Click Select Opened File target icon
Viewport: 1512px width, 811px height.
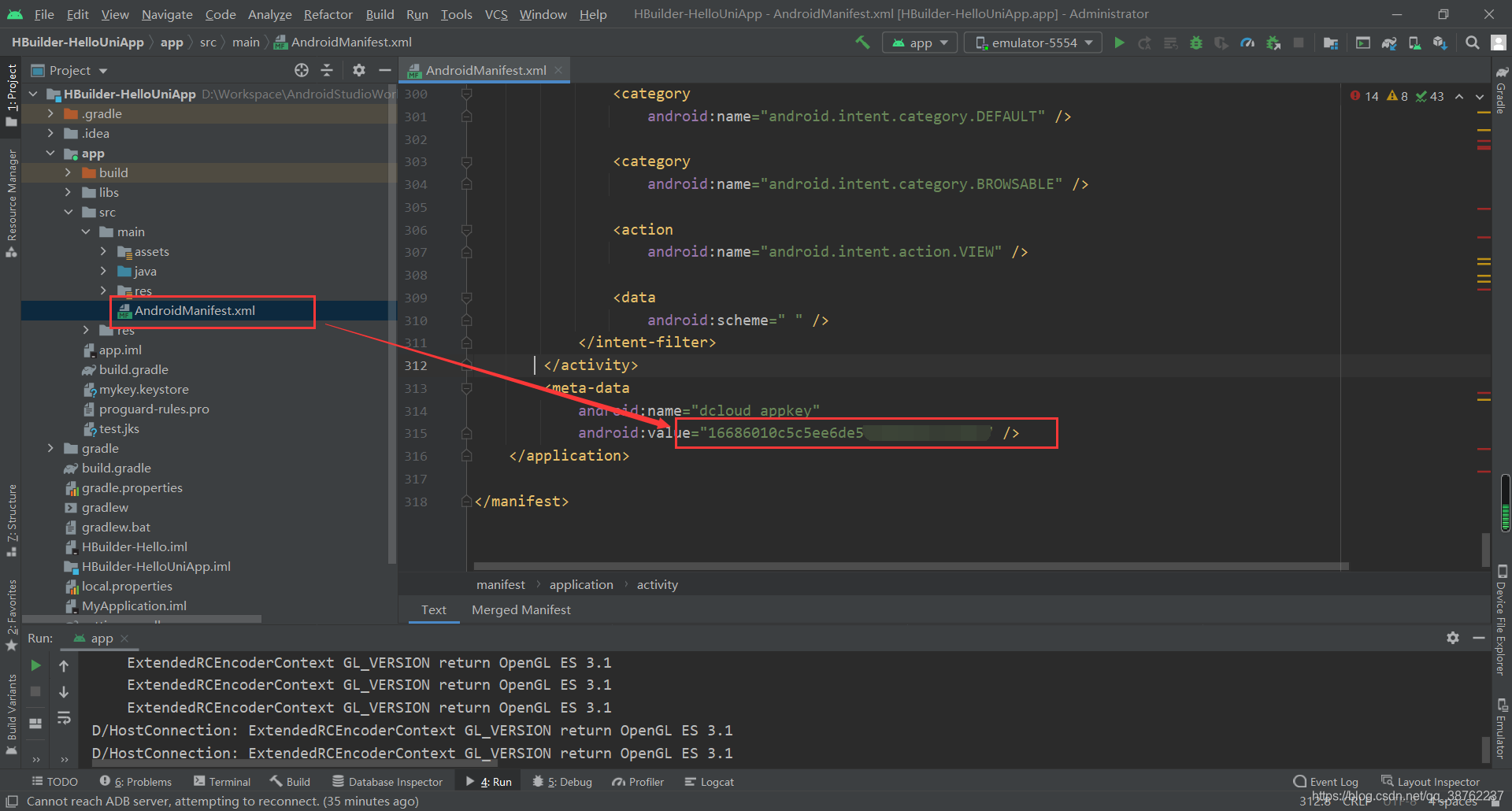[x=302, y=70]
